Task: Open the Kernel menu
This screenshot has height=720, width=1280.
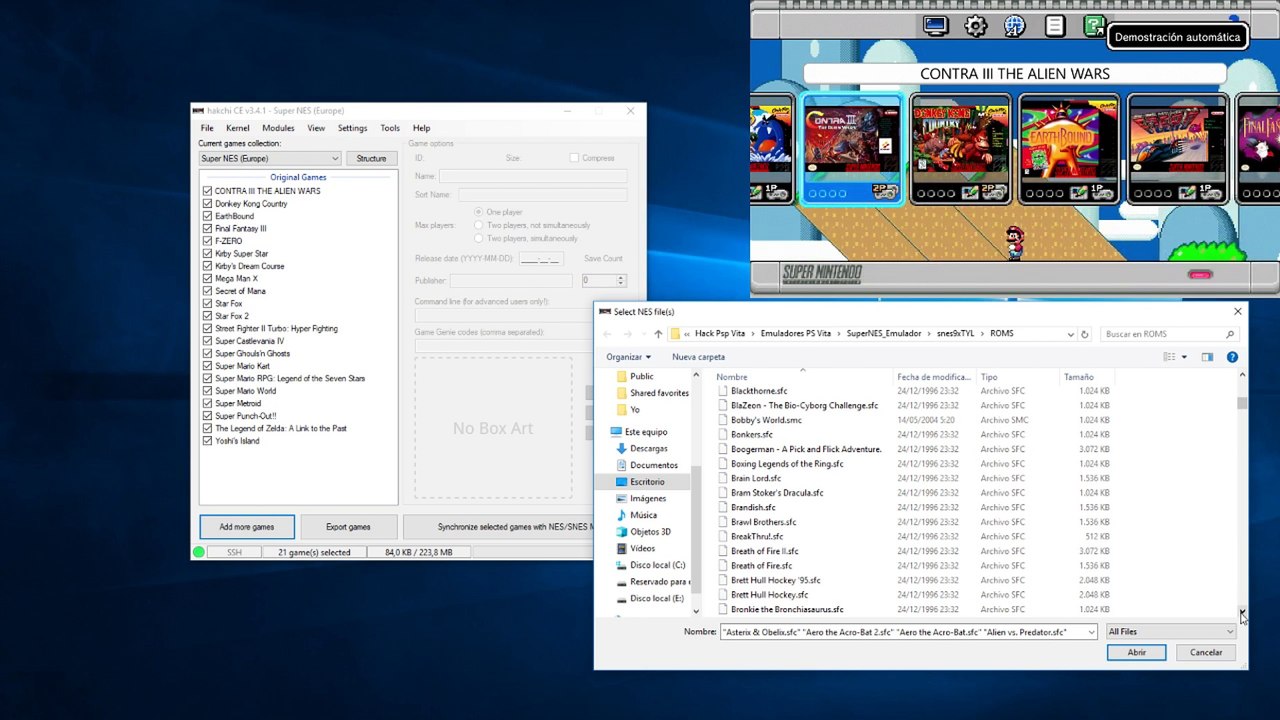Action: [x=238, y=128]
